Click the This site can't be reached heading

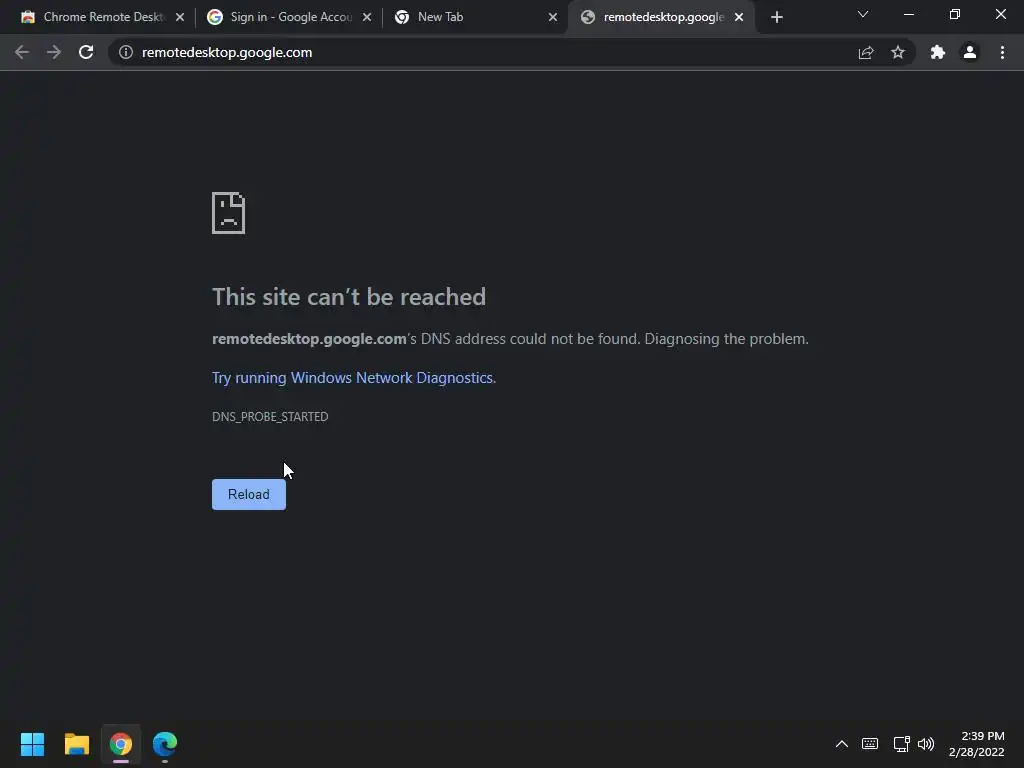click(x=349, y=297)
